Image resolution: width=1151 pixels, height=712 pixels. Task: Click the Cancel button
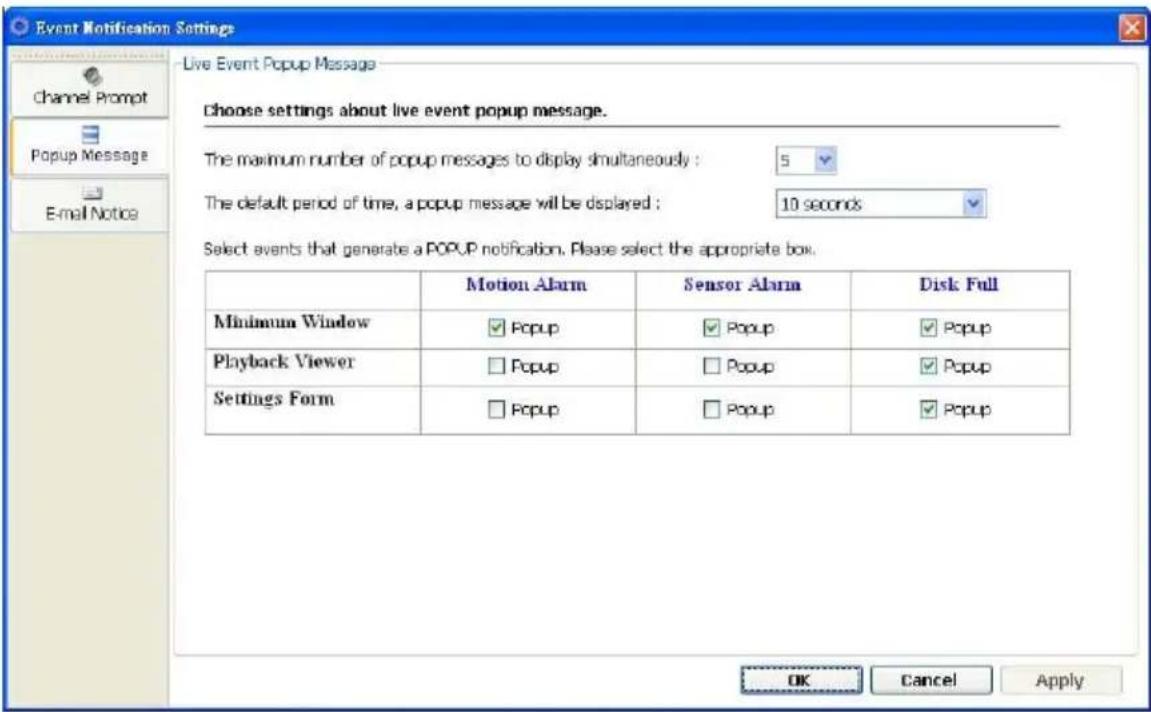coord(931,680)
